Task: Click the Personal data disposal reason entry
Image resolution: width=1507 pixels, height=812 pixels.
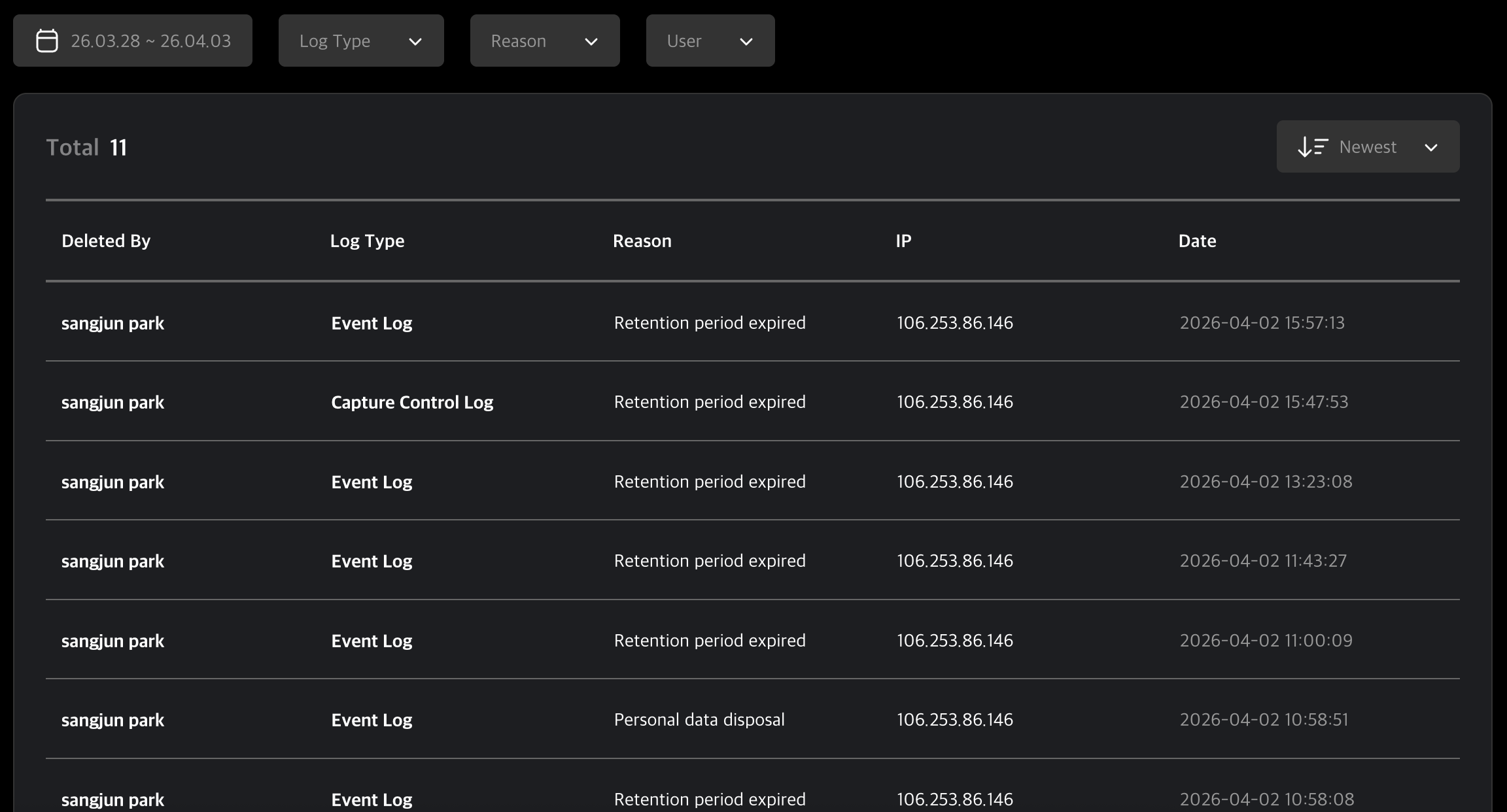Action: 699,719
